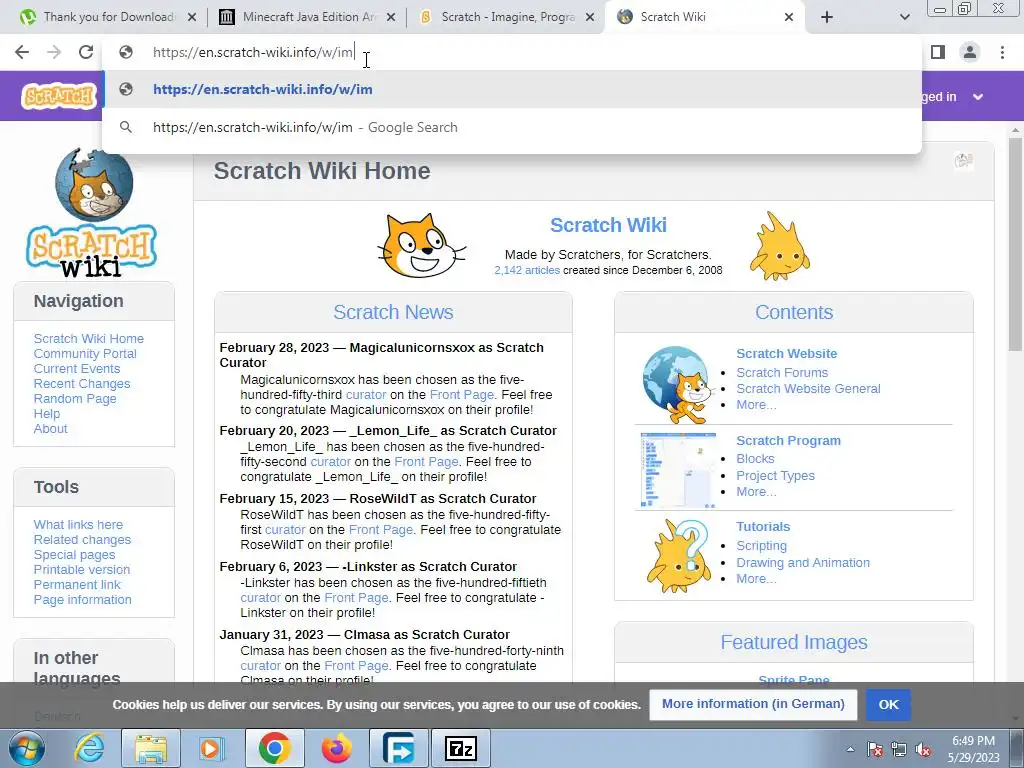1024x768 pixels.
Task: Click the Action Center flag tray icon
Action: click(875, 749)
